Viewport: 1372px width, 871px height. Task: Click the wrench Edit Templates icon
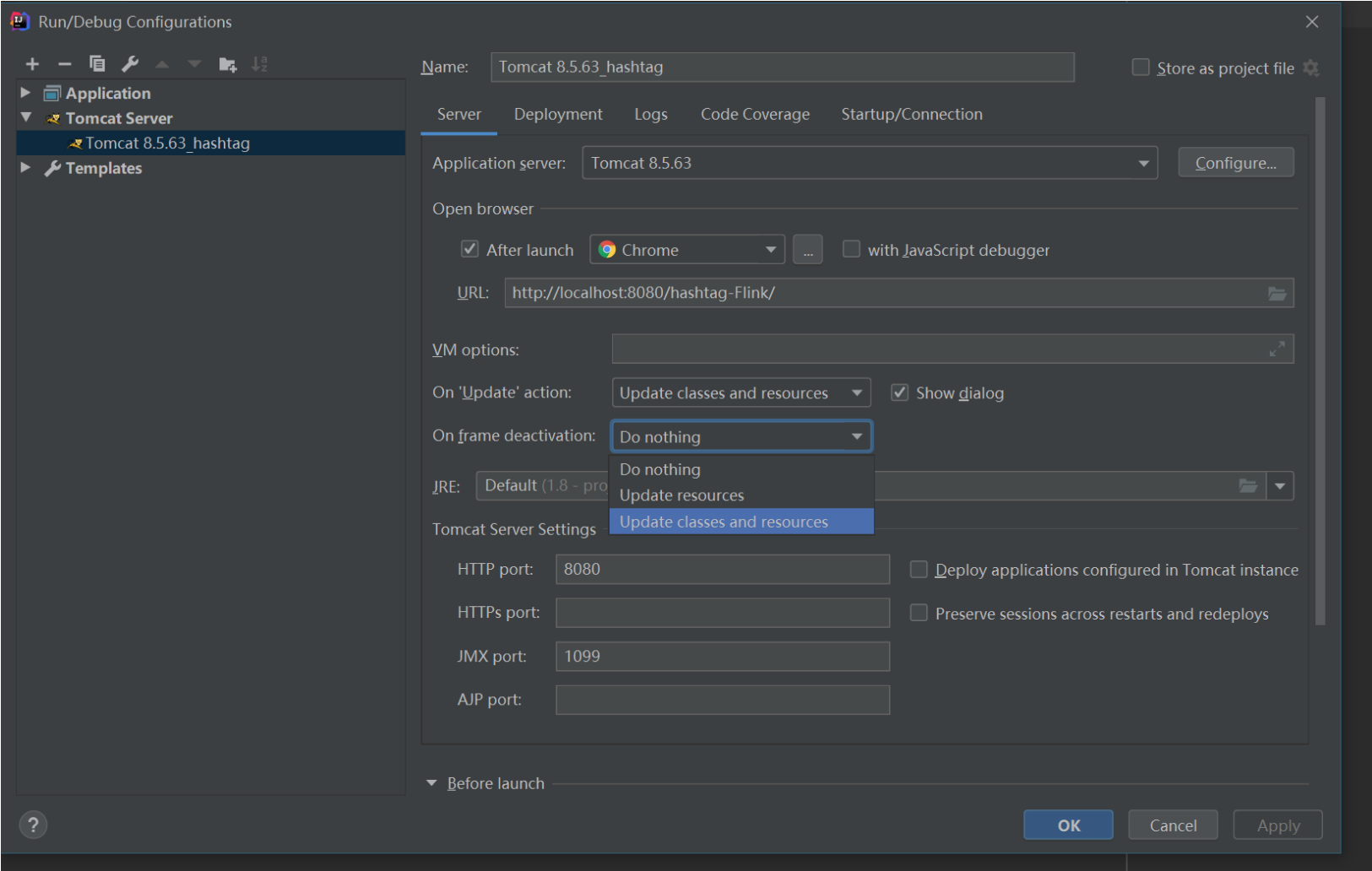coord(130,64)
